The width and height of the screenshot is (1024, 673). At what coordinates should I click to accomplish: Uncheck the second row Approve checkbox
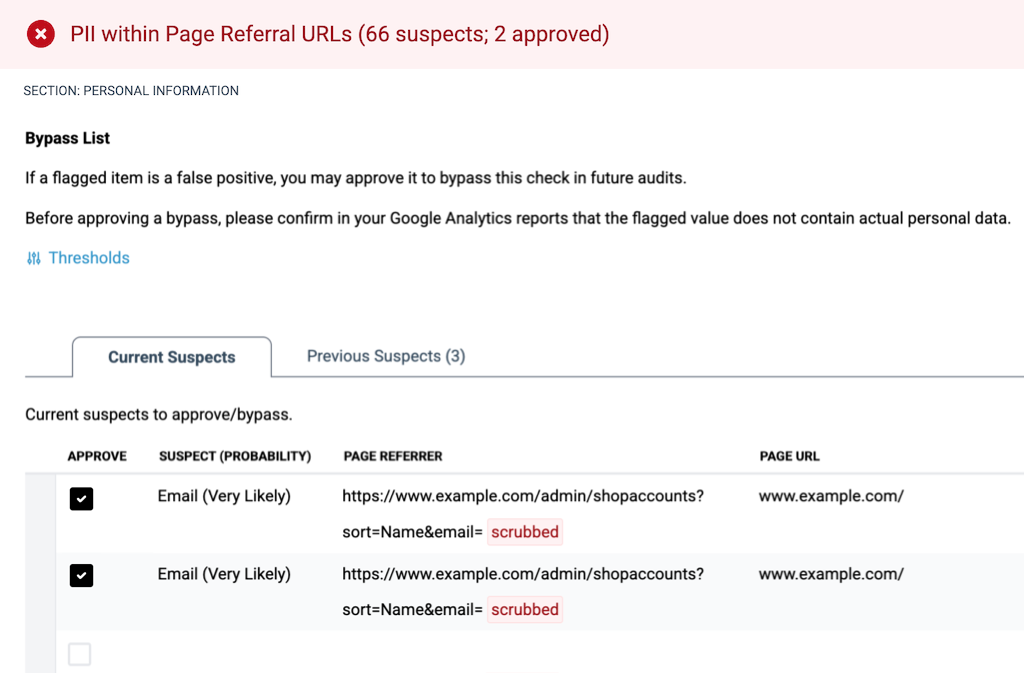[x=81, y=575]
